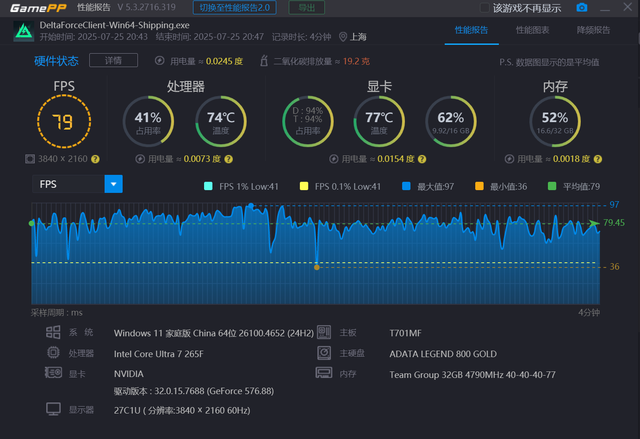Click the hard disk icon beside 主硬盘 row
Image resolution: width=640 pixels, height=439 pixels.
pos(324,353)
